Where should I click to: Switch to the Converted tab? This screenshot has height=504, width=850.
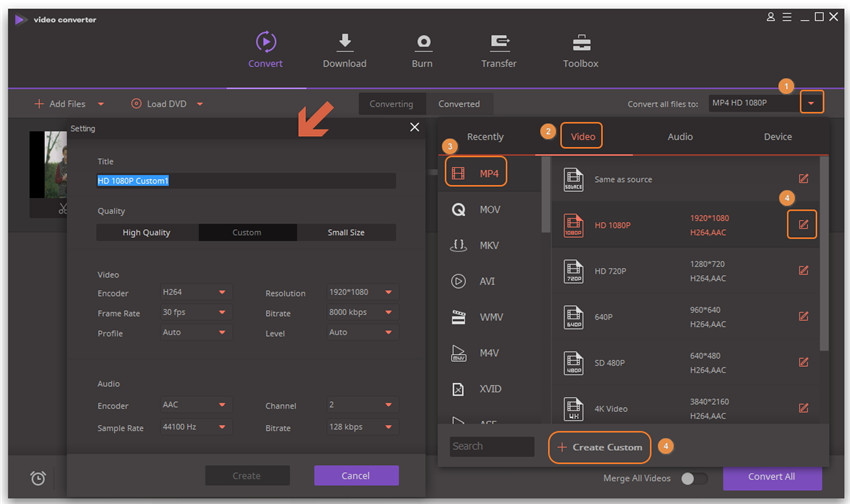pyautogui.click(x=459, y=104)
